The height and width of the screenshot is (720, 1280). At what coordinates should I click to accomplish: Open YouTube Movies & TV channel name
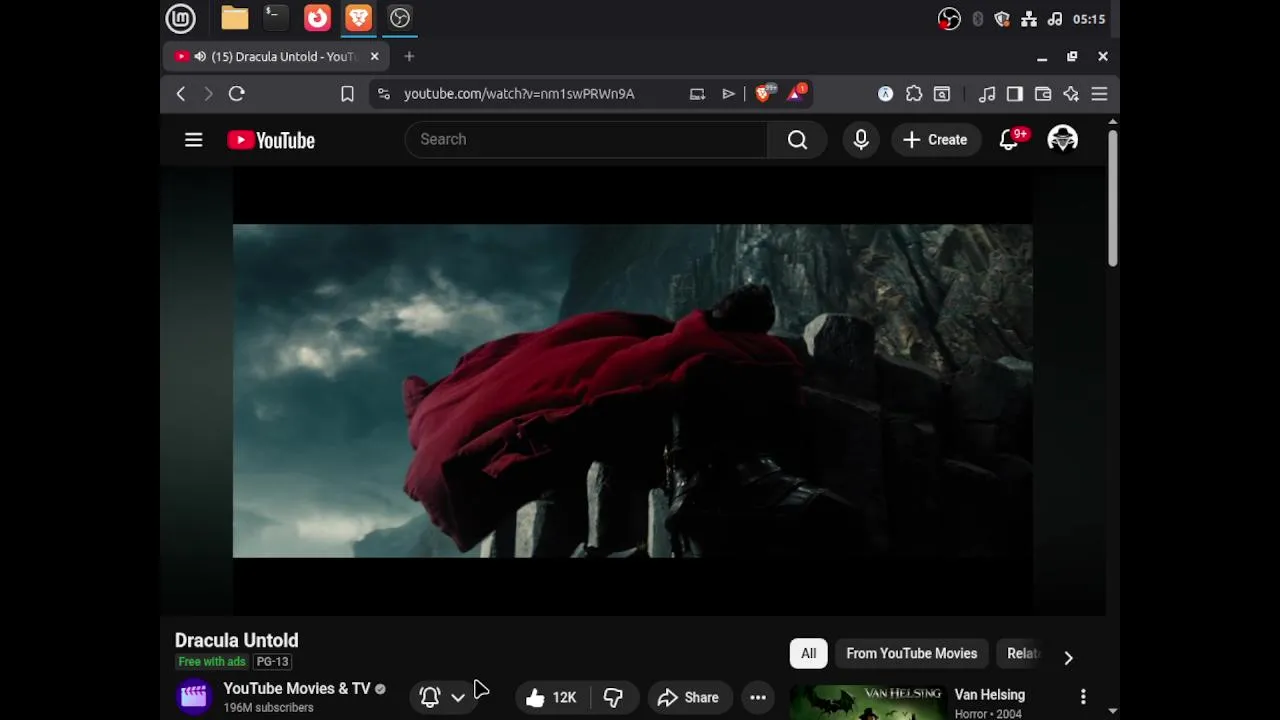click(296, 689)
